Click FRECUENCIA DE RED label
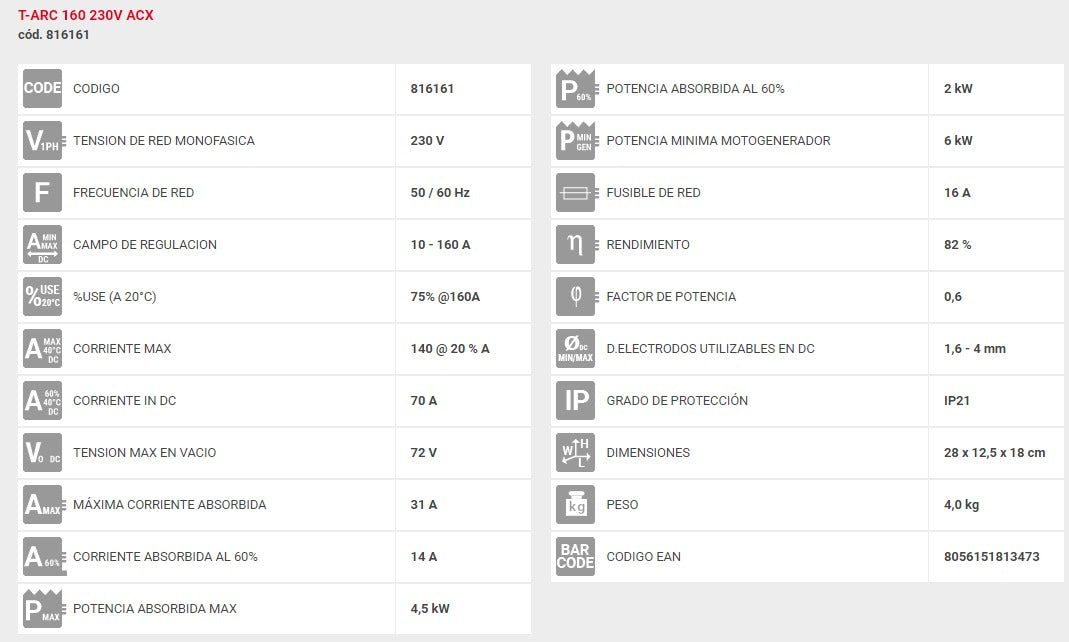 pos(134,193)
